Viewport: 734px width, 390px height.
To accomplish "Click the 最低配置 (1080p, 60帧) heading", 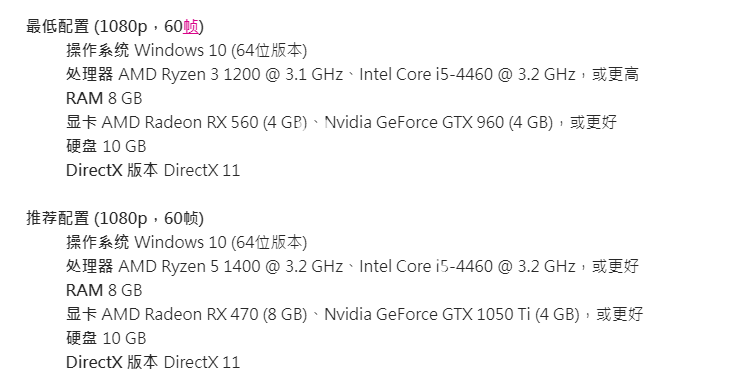I will tap(115, 27).
